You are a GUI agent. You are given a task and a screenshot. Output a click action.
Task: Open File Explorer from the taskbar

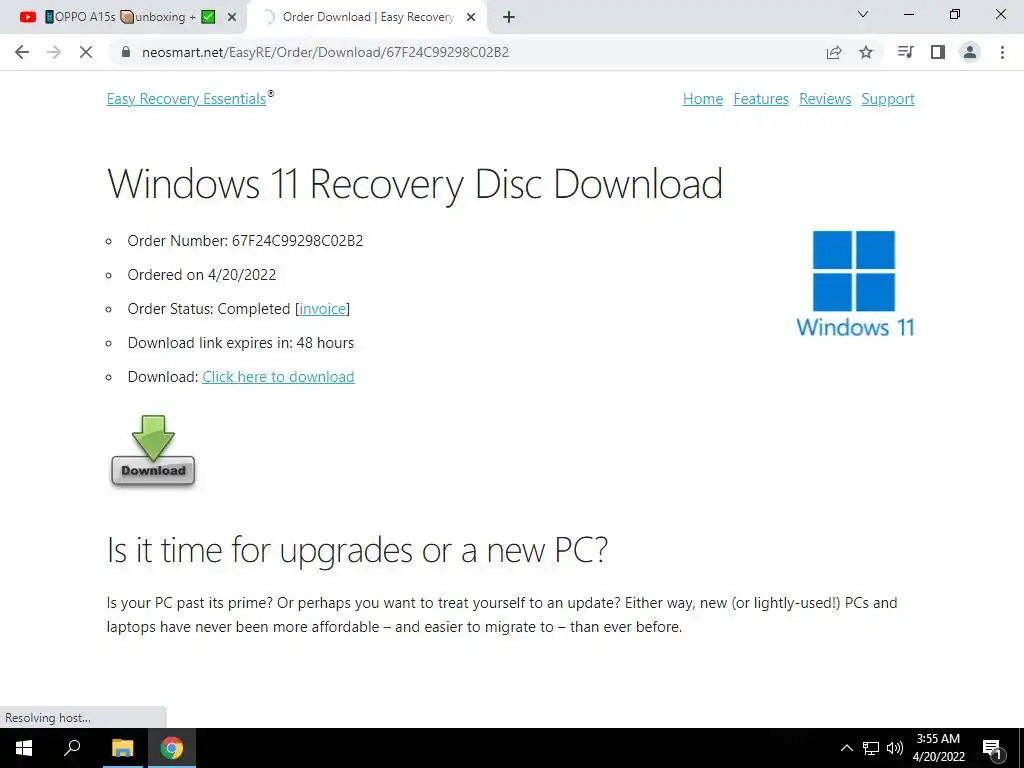[122, 748]
